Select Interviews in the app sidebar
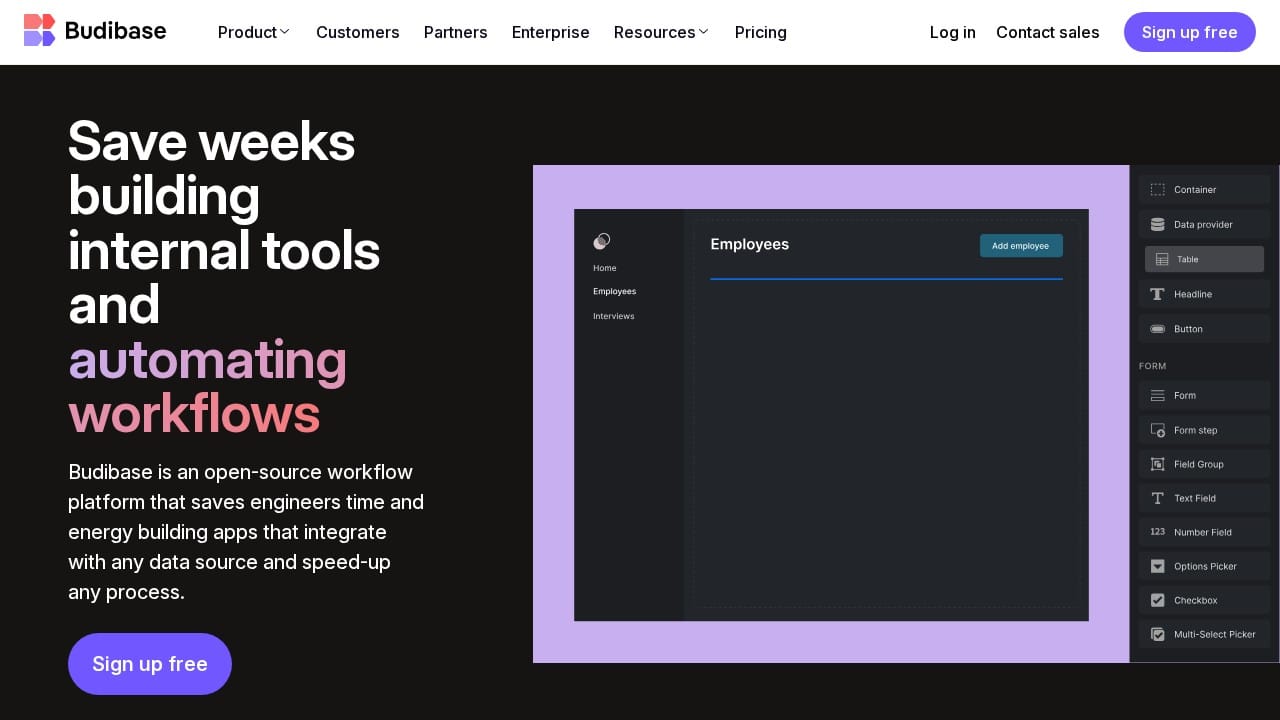The width and height of the screenshot is (1280, 720). pos(613,316)
